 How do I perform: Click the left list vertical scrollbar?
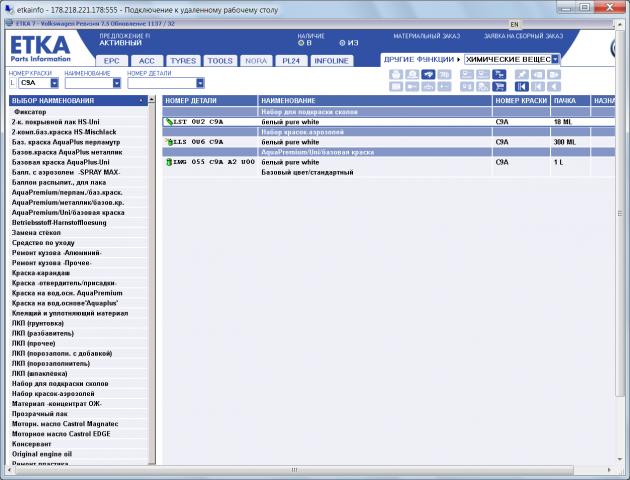151,281
